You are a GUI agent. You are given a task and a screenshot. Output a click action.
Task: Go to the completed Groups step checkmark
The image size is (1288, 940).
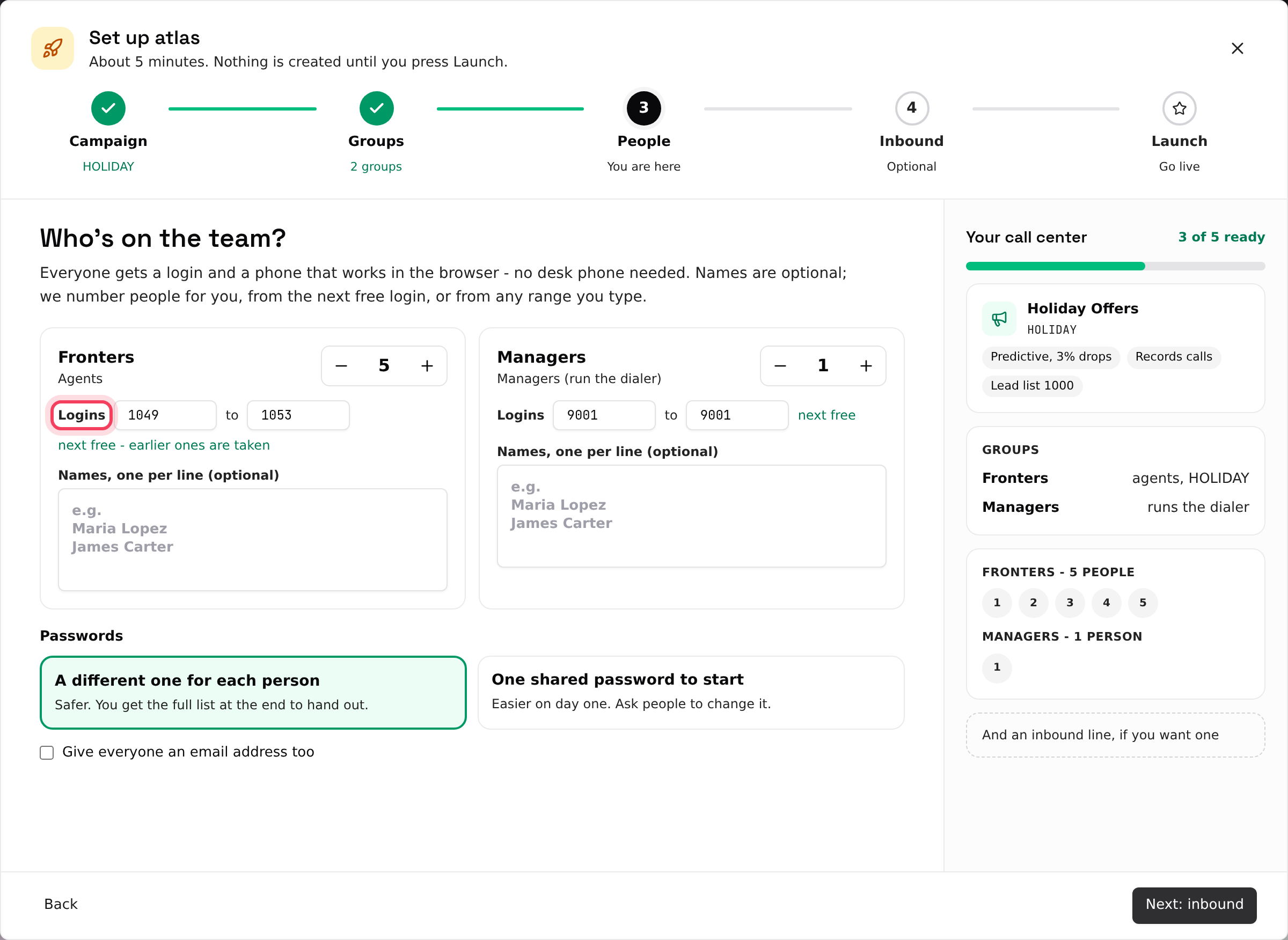[376, 108]
